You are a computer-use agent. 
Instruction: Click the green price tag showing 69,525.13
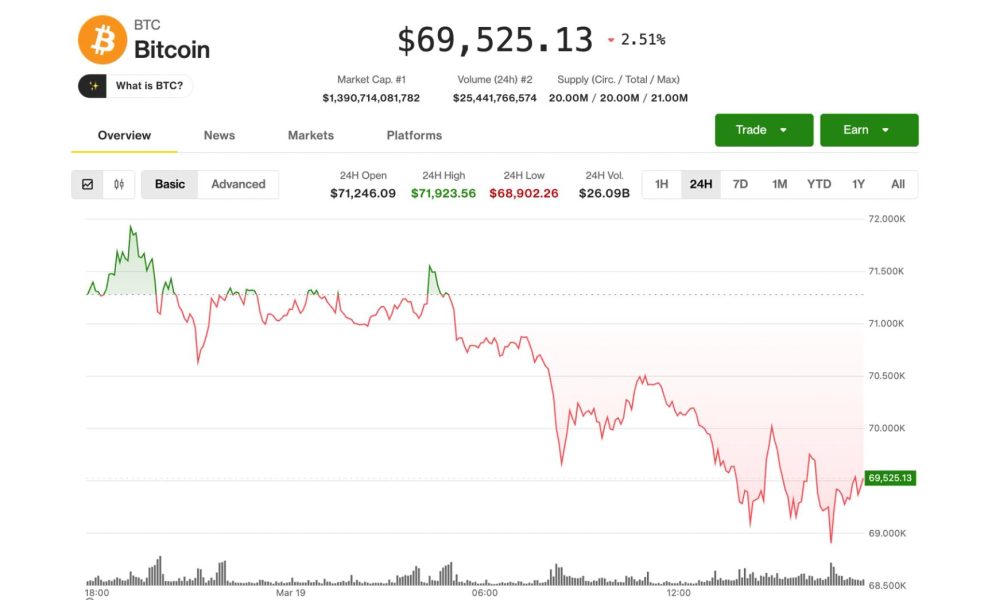click(x=888, y=479)
